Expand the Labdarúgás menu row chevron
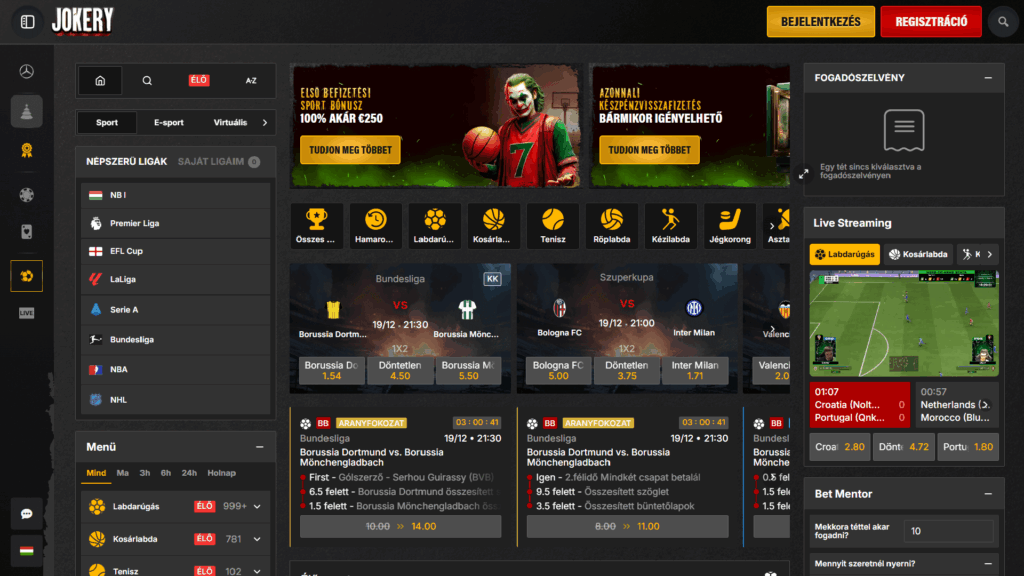The image size is (1024, 576). click(257, 507)
